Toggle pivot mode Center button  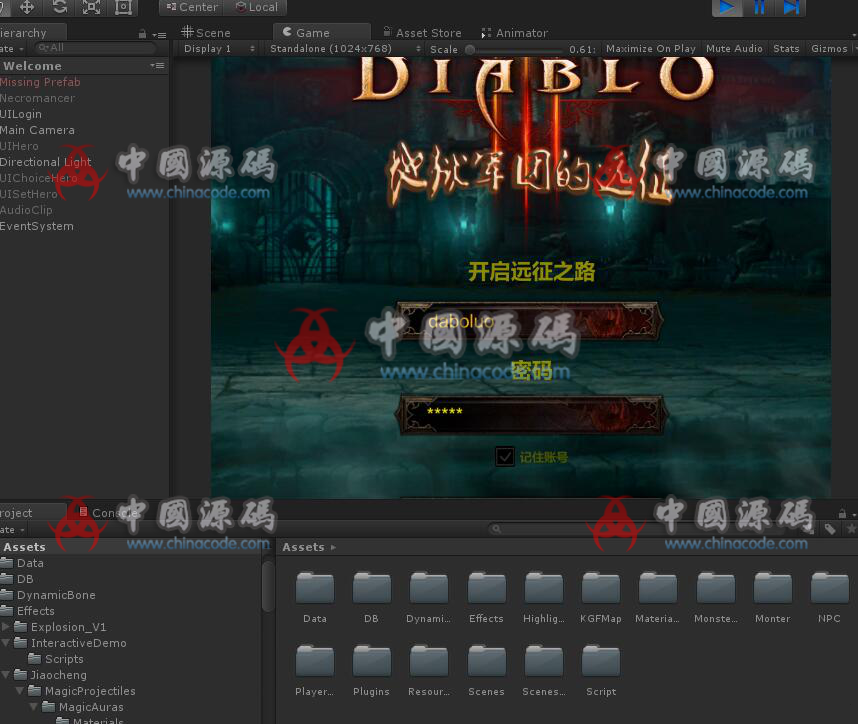[192, 7]
